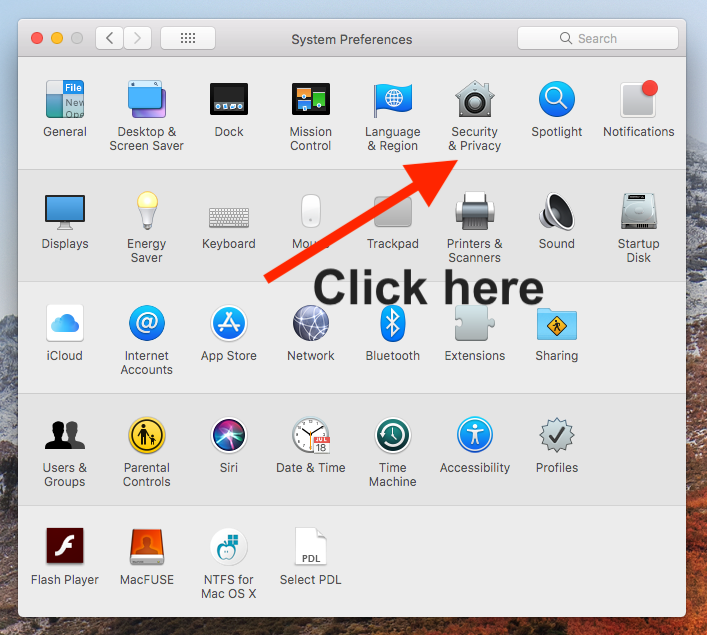The width and height of the screenshot is (707, 635).
Task: Open MacFUSE preferences
Action: tap(147, 547)
